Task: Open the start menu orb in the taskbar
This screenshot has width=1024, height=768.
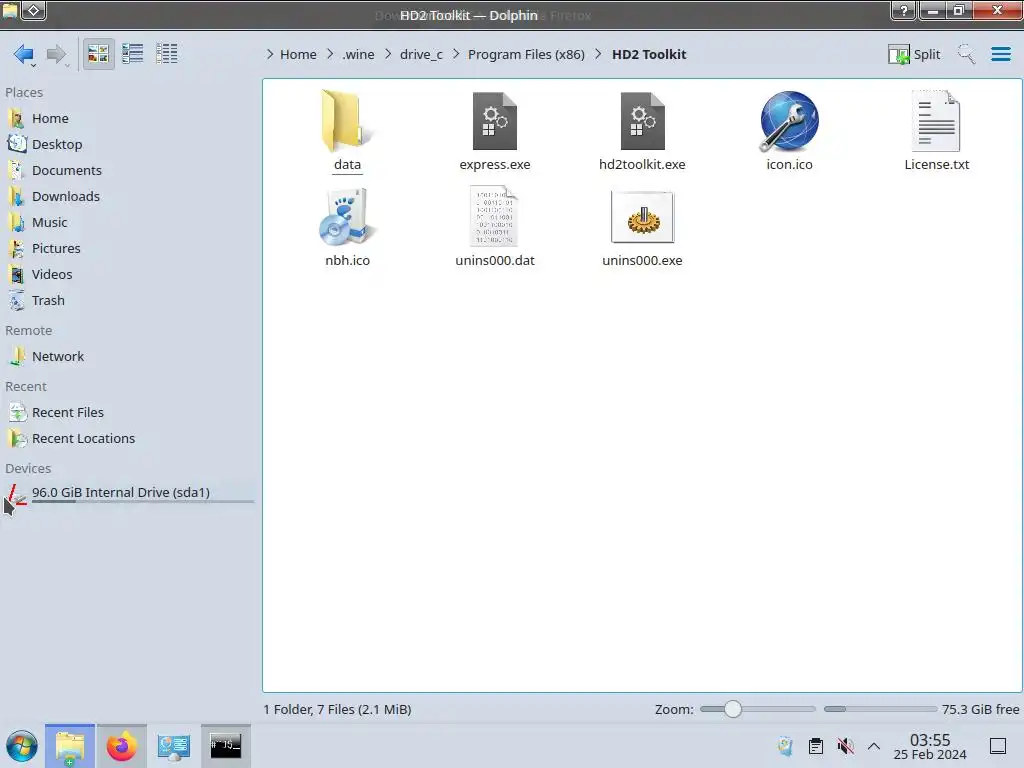Action: (22, 746)
